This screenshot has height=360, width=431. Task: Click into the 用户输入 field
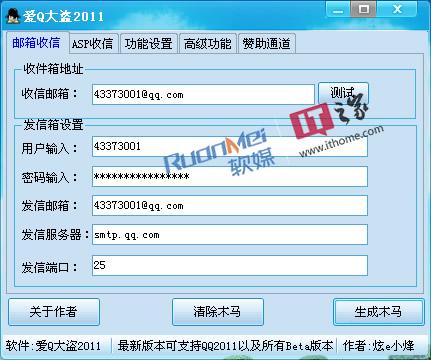[x=230, y=146]
